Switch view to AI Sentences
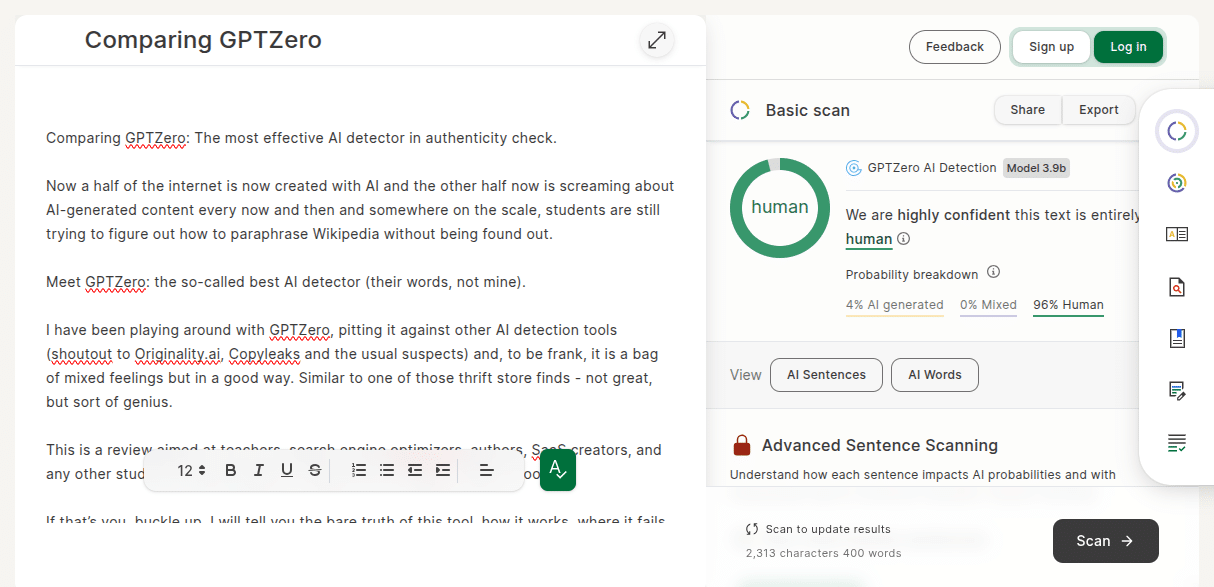 (826, 375)
